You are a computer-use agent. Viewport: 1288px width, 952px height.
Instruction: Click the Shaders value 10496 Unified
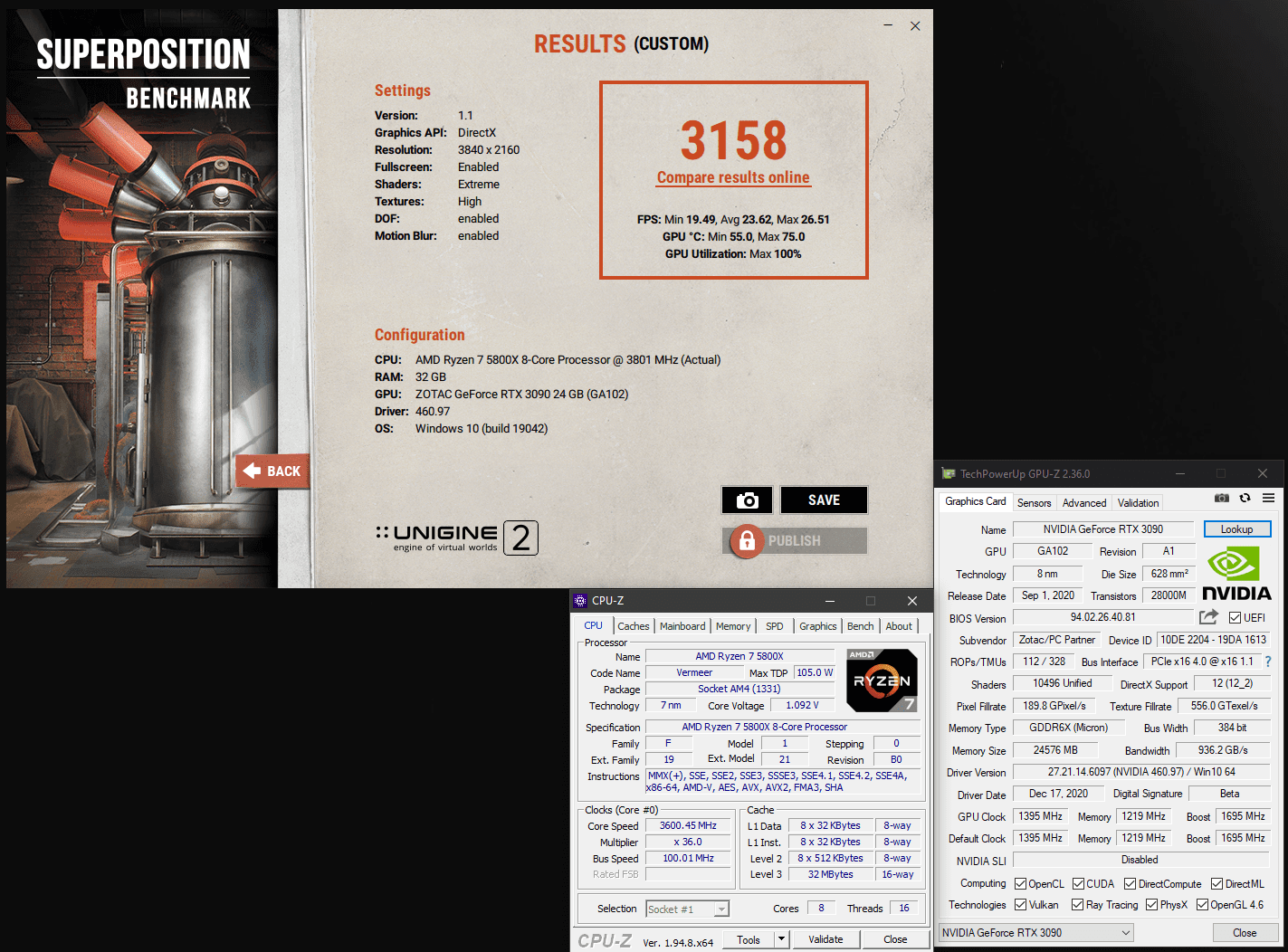tap(1063, 683)
